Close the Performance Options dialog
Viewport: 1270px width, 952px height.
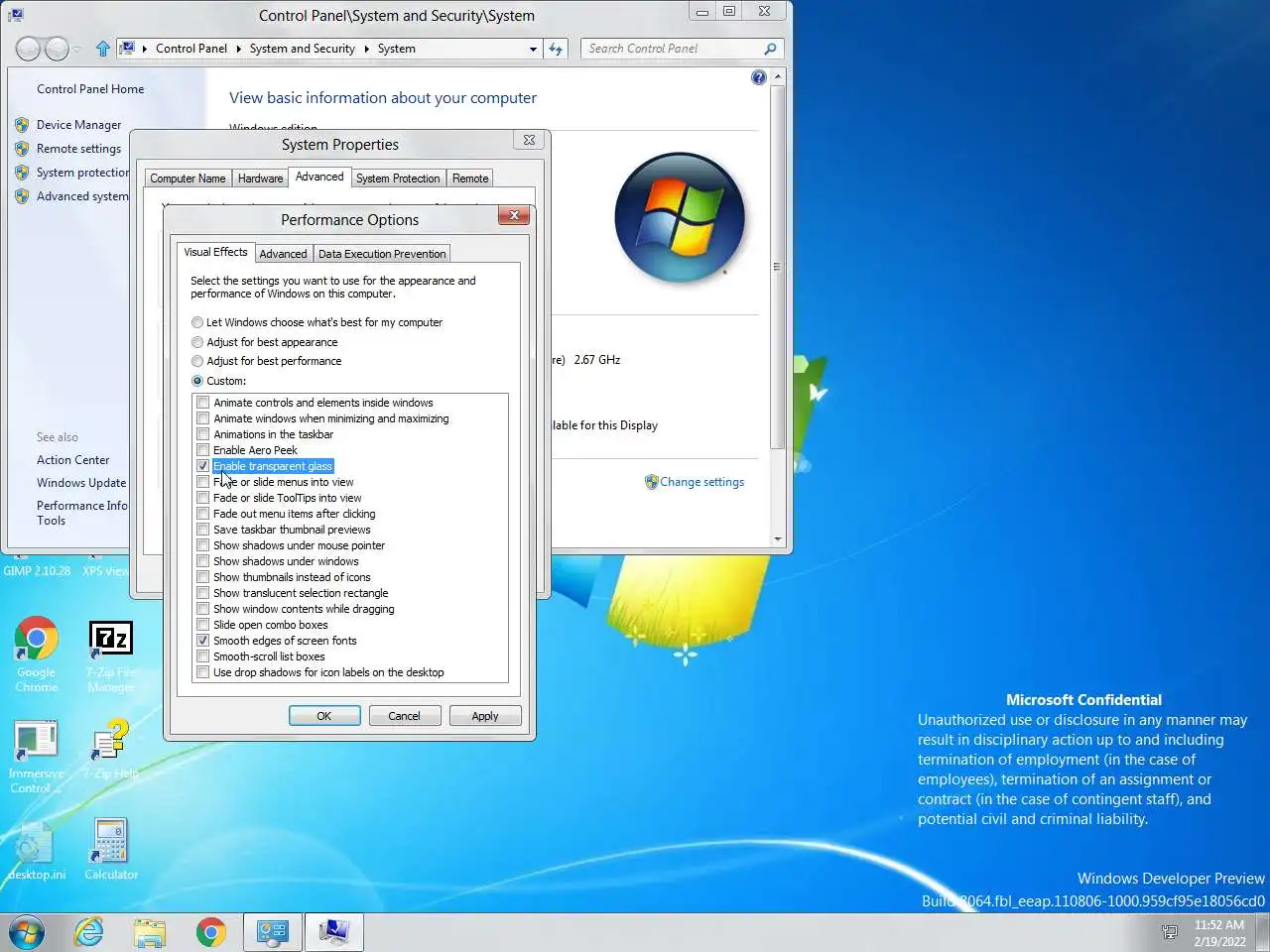coord(514,215)
